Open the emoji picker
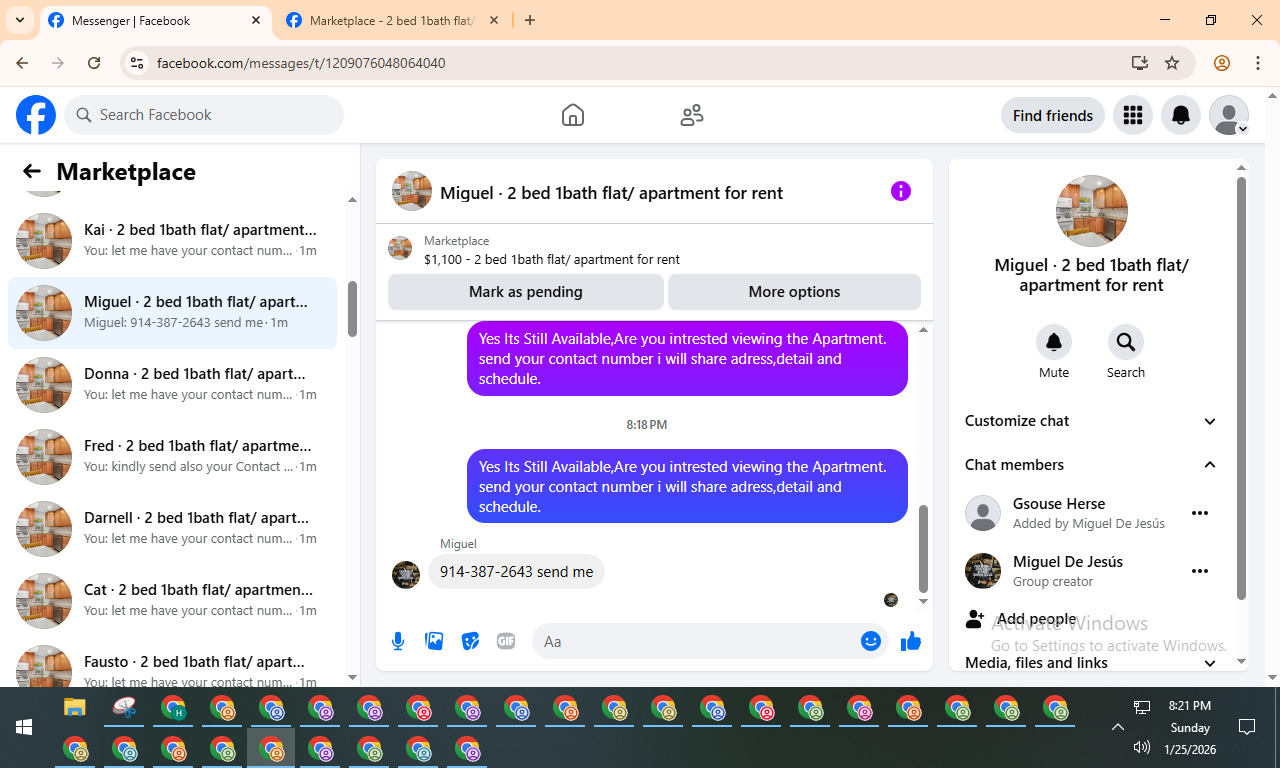The height and width of the screenshot is (768, 1280). coord(871,641)
